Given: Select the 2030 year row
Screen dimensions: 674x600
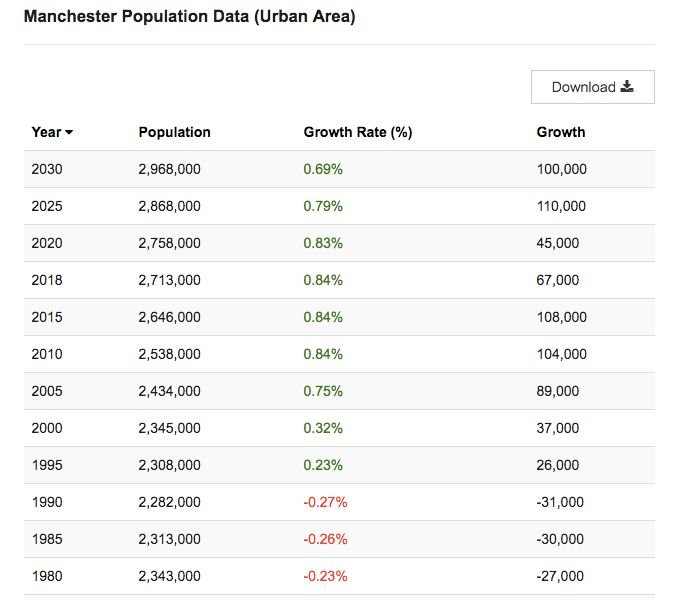Looking at the screenshot, I should coord(46,169).
